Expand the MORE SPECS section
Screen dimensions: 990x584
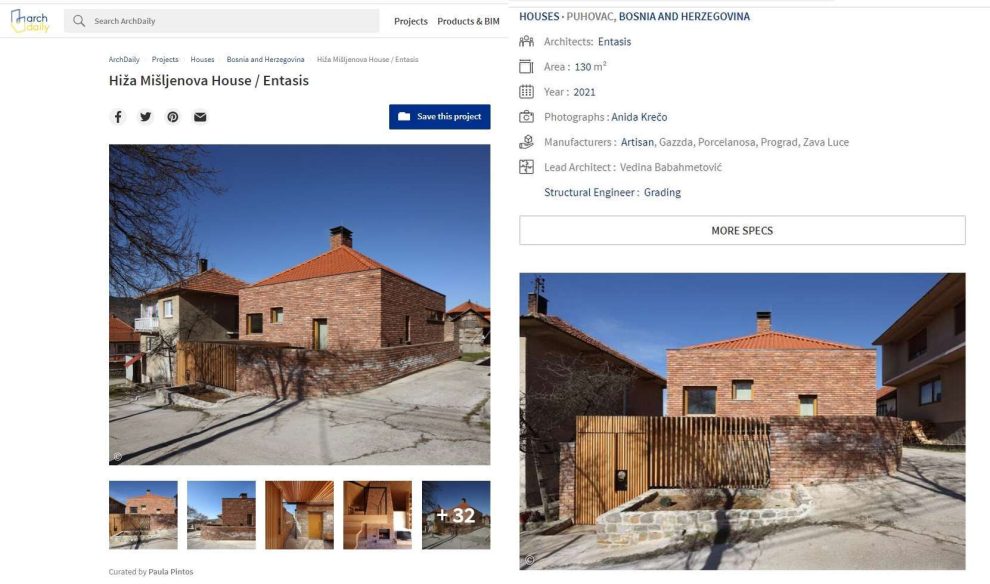(742, 230)
